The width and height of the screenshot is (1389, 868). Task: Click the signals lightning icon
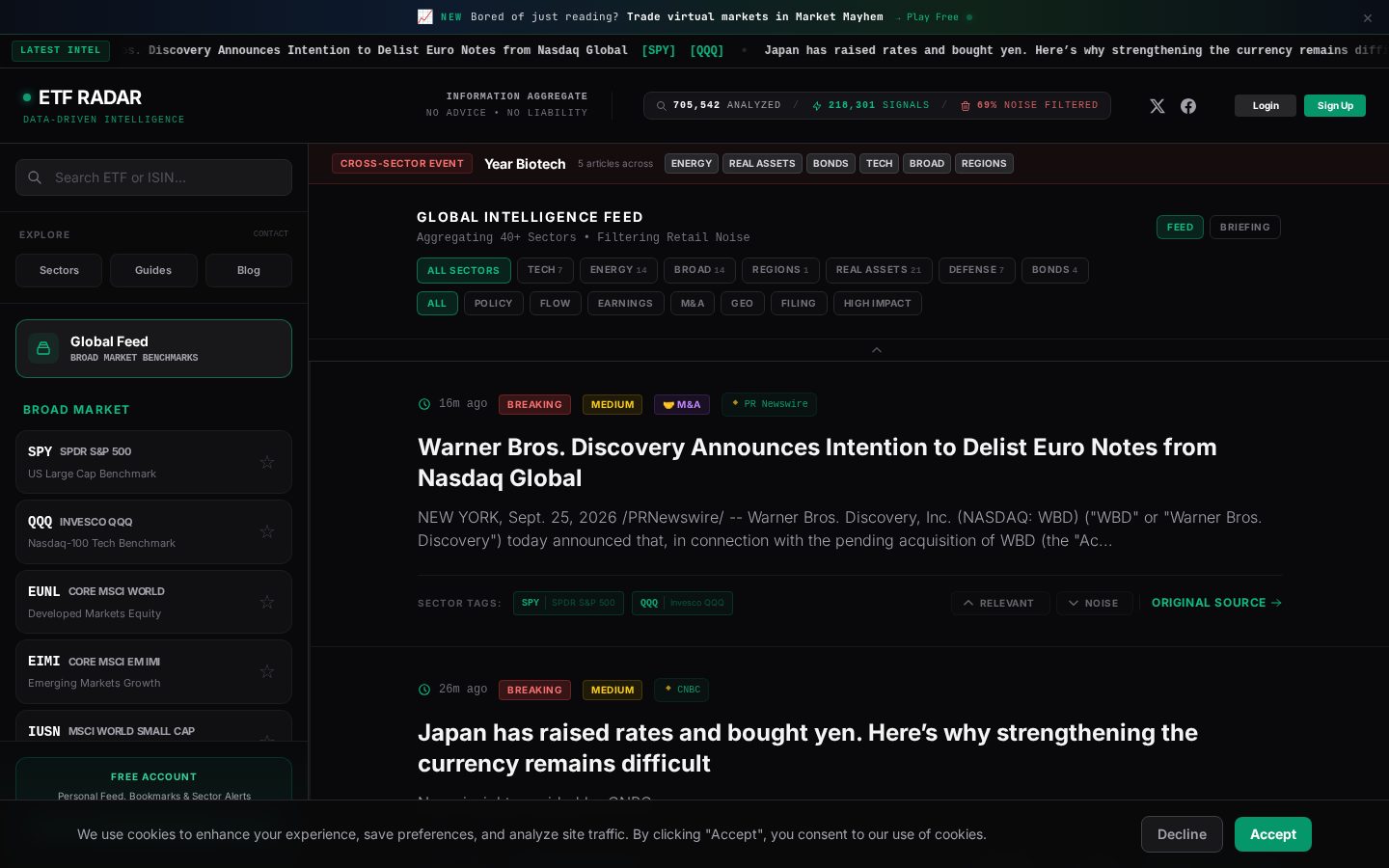pyautogui.click(x=817, y=106)
